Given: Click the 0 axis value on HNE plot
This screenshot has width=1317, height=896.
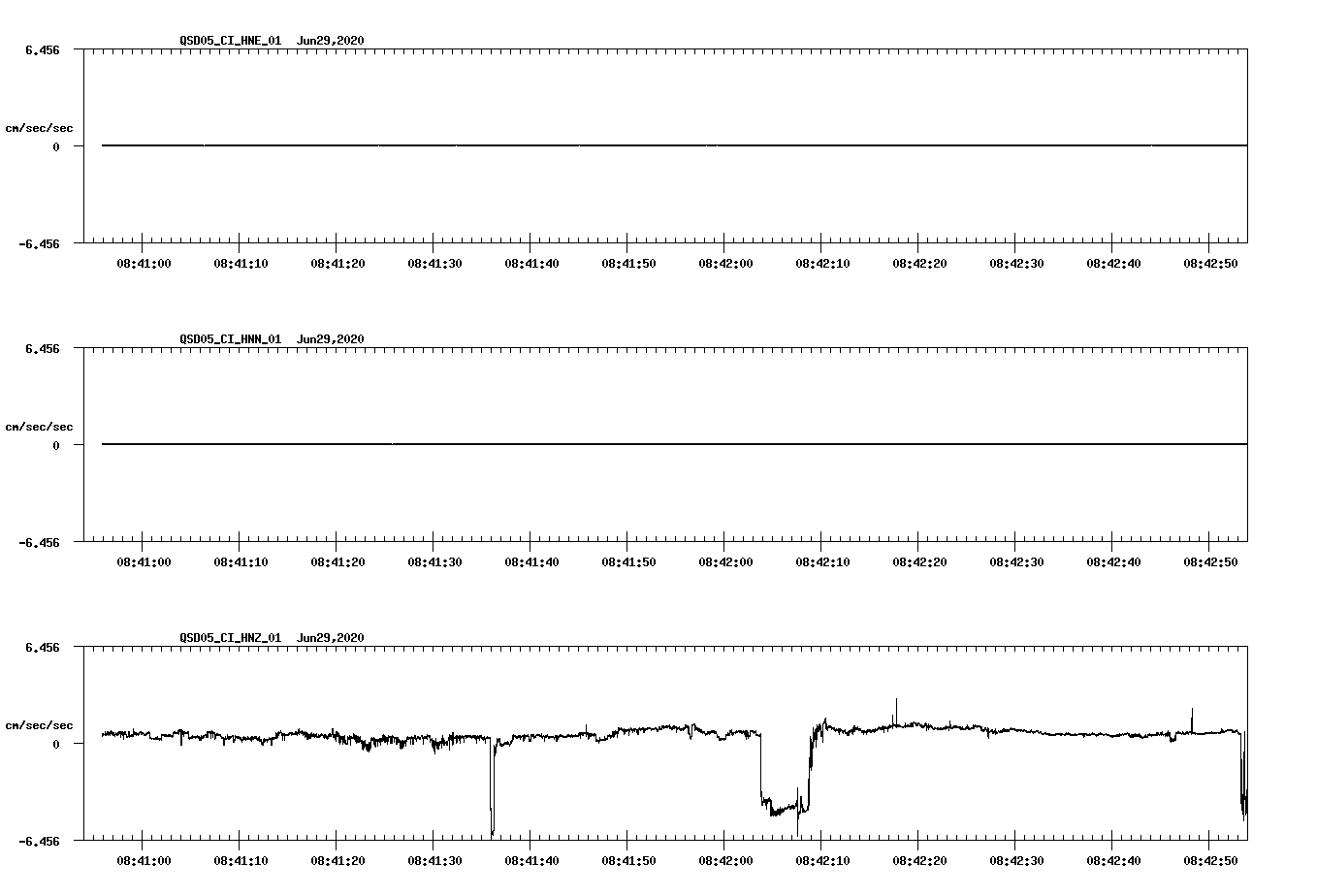Looking at the screenshot, I should click(x=56, y=147).
